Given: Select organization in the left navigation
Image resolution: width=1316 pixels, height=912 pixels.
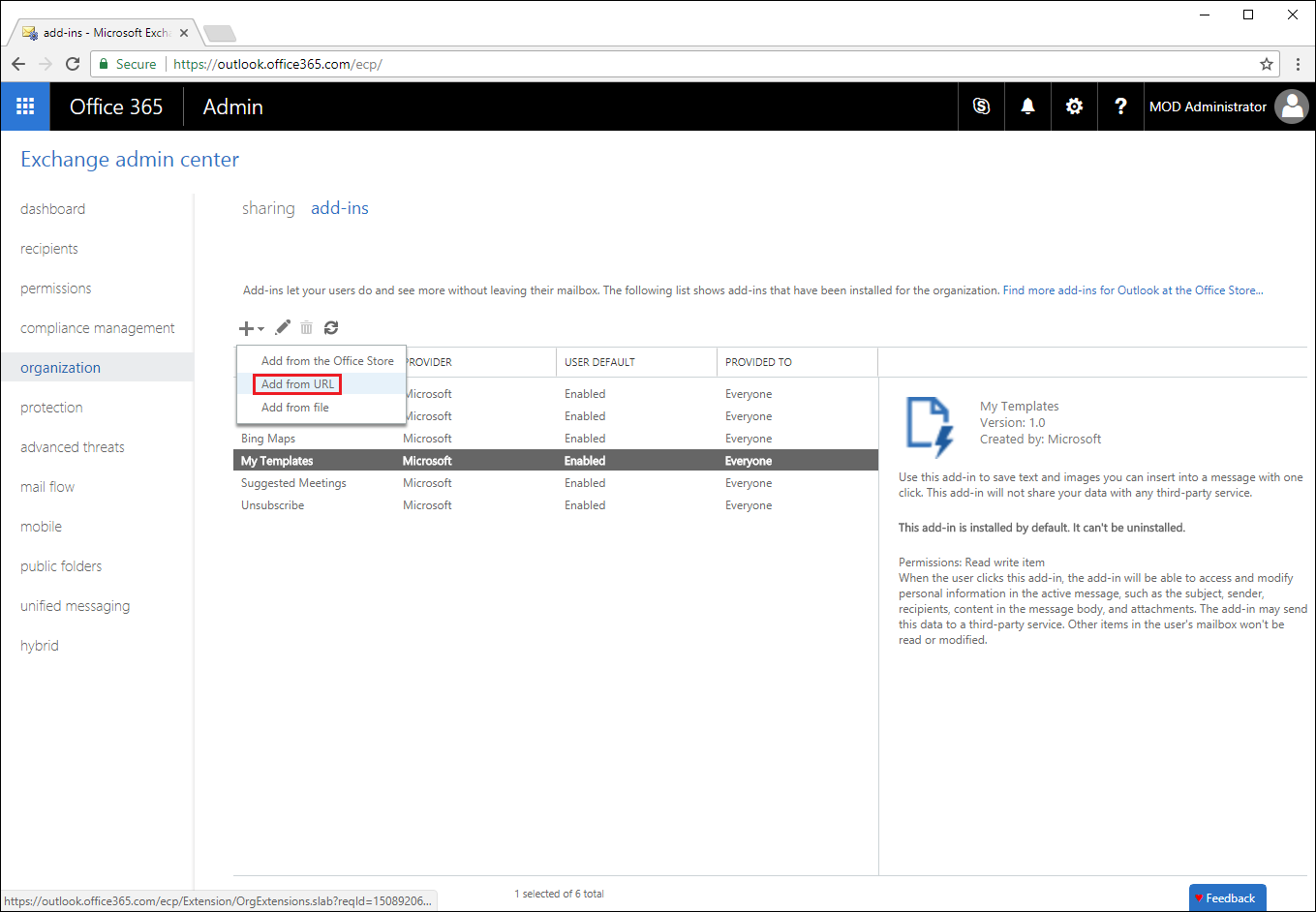Looking at the screenshot, I should pyautogui.click(x=97, y=368).
